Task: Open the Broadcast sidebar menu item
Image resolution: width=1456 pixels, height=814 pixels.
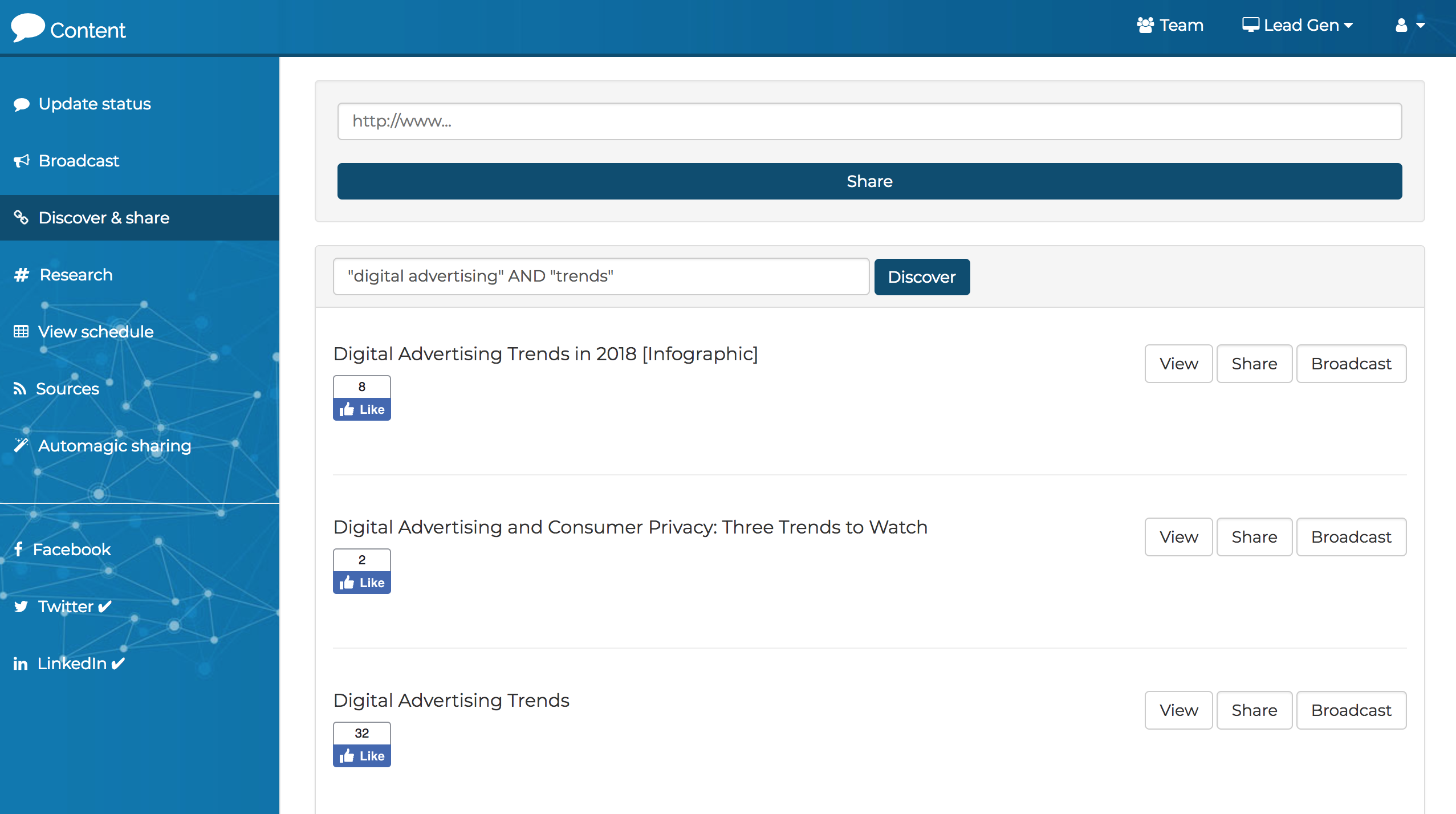Action: coord(79,161)
